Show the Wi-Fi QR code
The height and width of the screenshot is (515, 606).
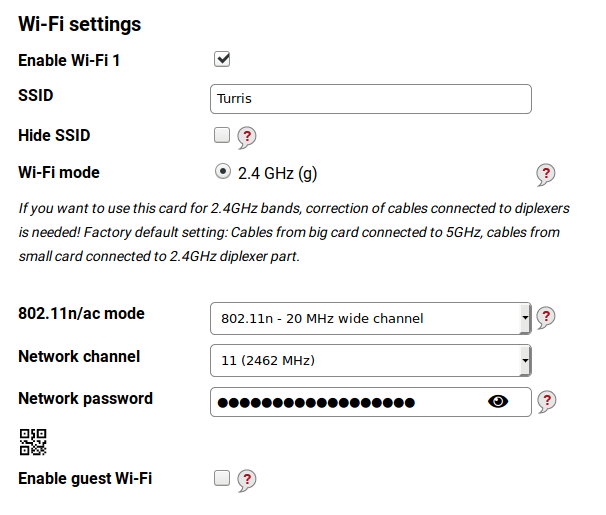[x=33, y=442]
